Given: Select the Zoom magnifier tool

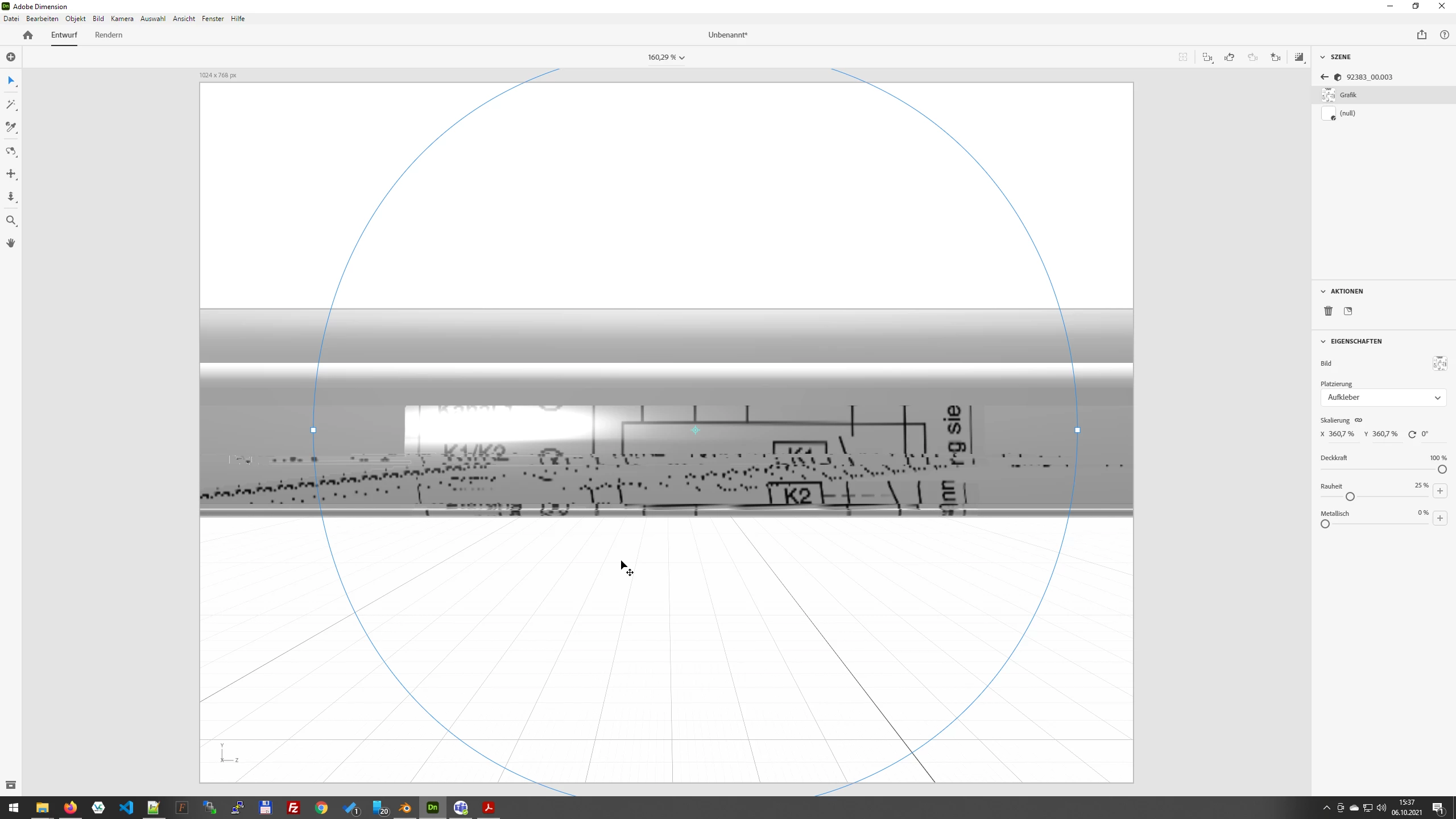Looking at the screenshot, I should [11, 221].
